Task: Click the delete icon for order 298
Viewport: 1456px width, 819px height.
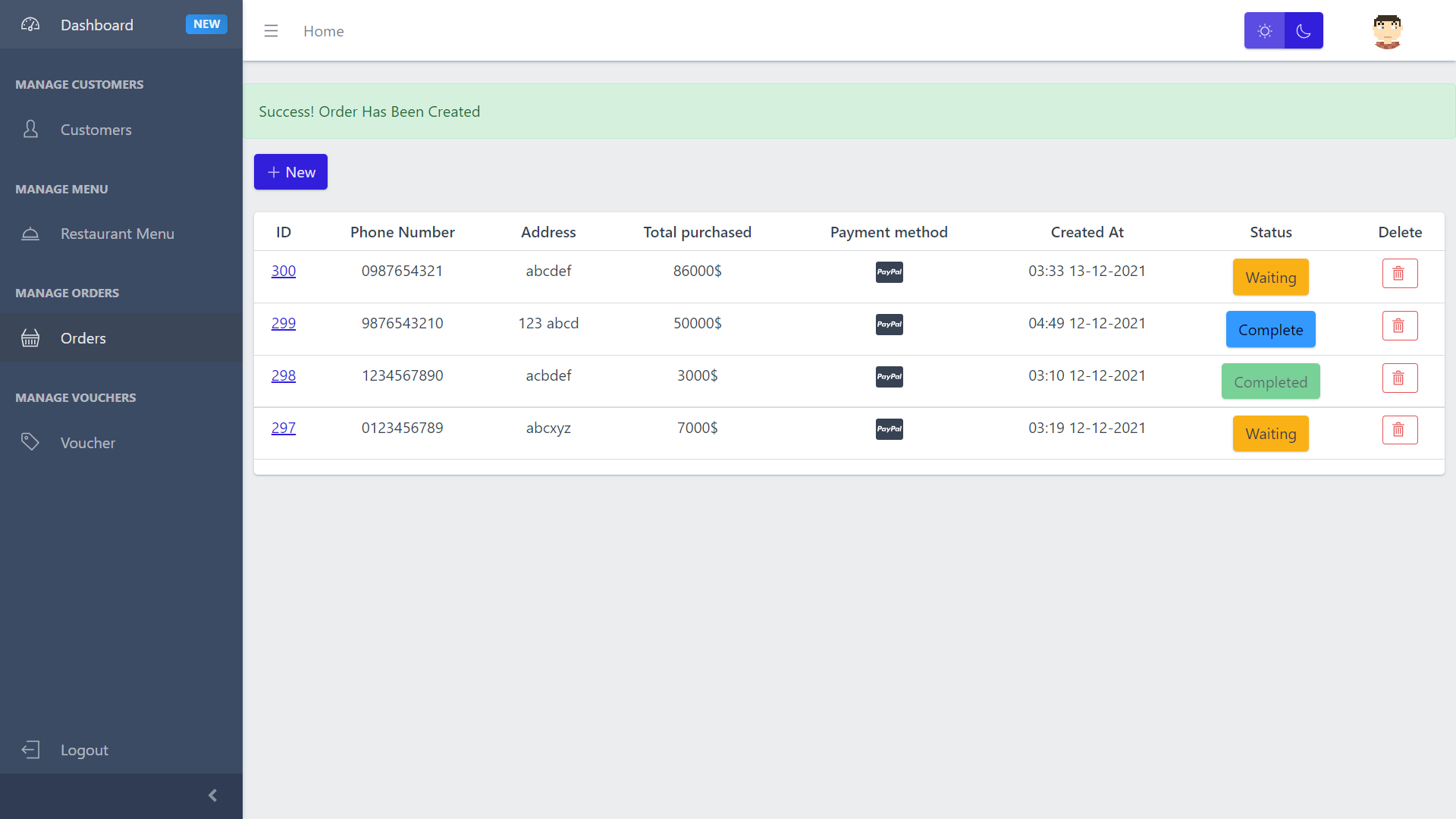Action: (1398, 378)
